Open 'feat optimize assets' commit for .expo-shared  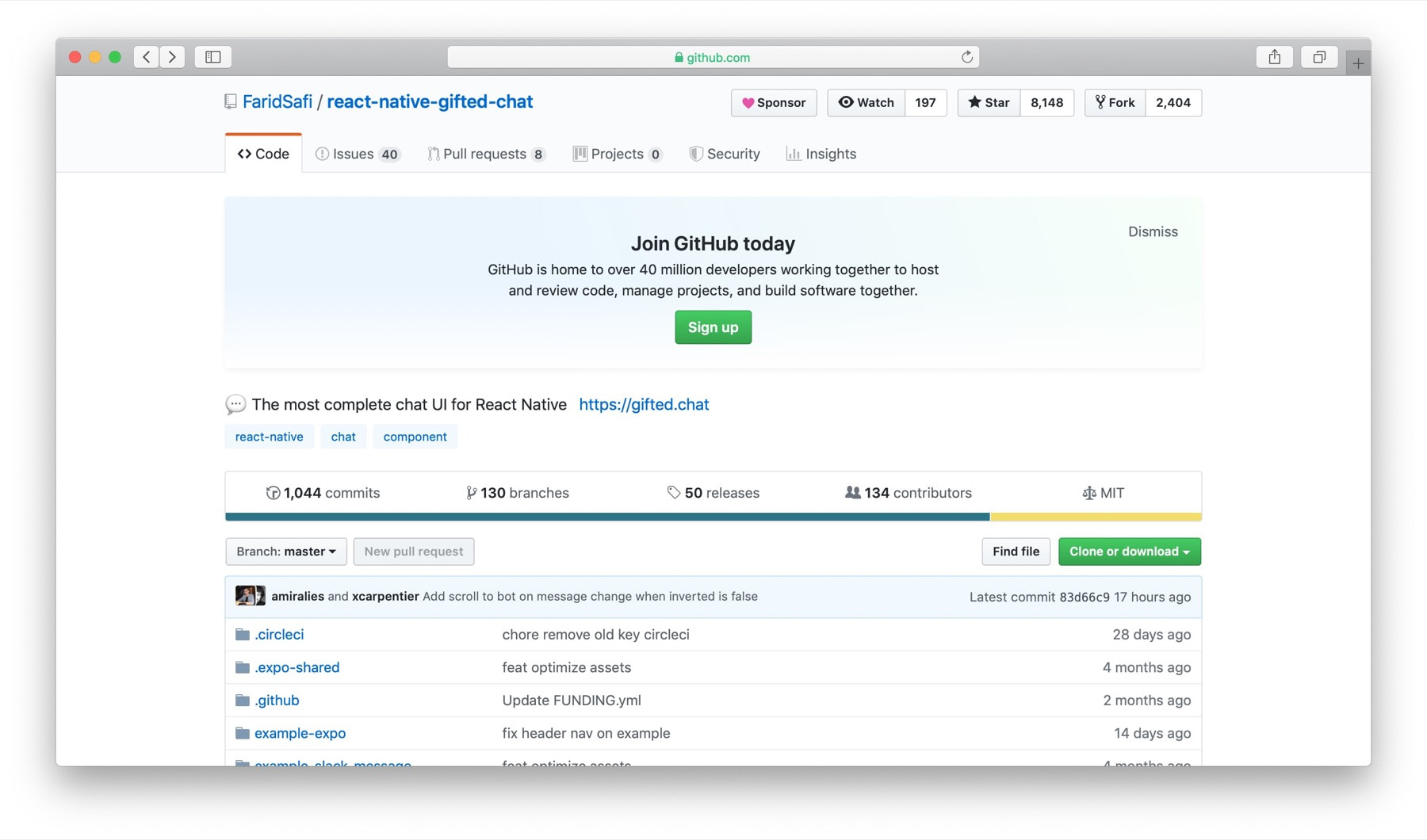point(566,667)
